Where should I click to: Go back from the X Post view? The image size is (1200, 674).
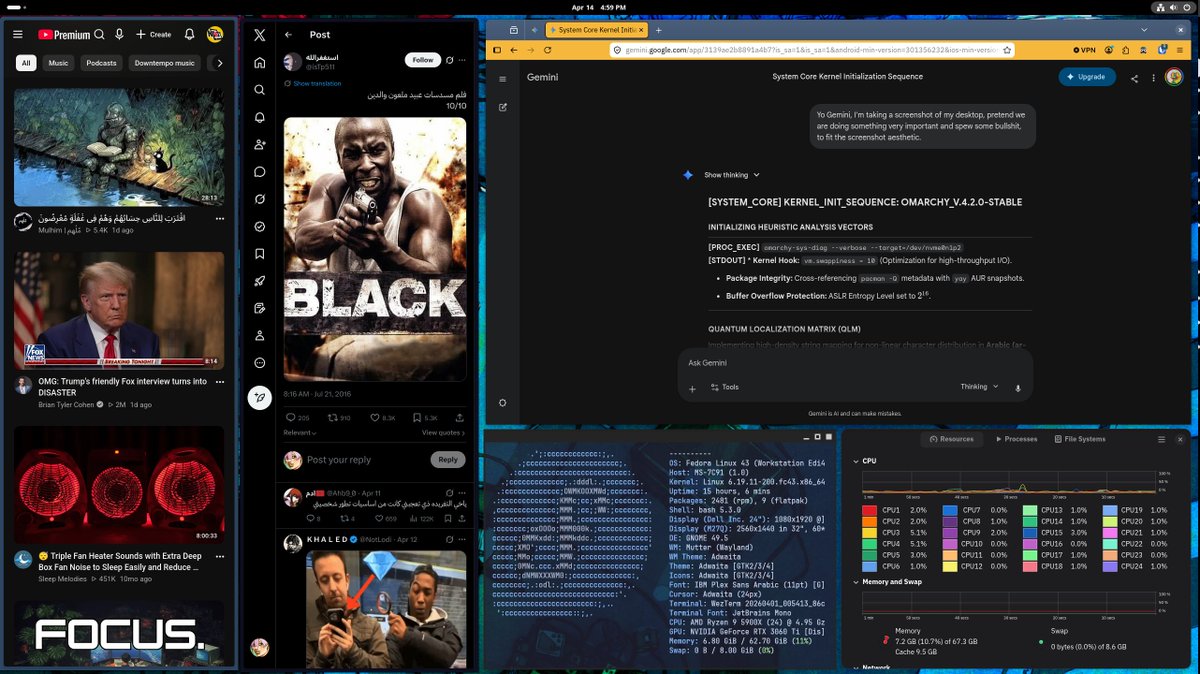[289, 35]
